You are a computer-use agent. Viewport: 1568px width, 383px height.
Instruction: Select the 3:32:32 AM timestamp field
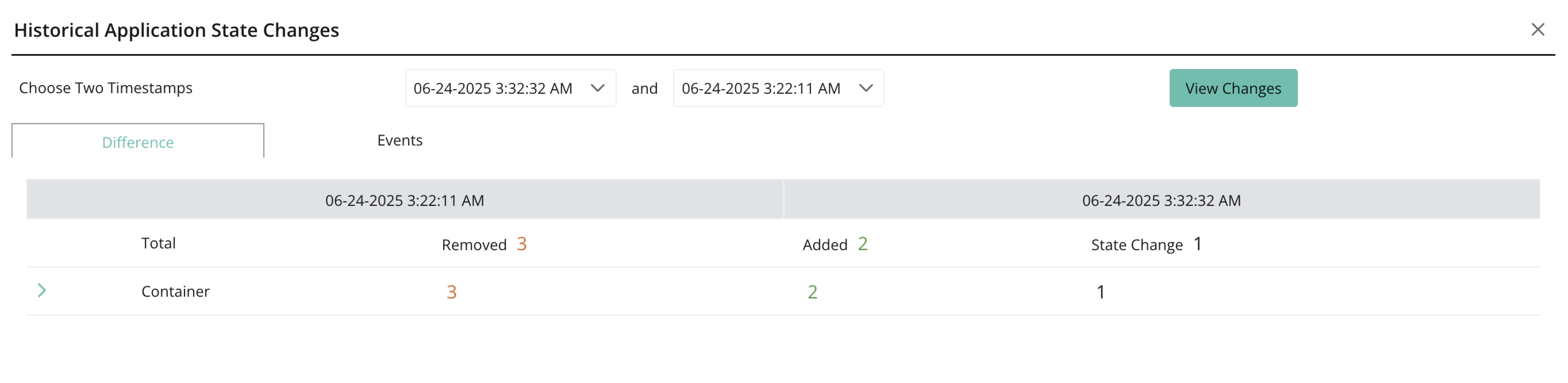tap(511, 88)
